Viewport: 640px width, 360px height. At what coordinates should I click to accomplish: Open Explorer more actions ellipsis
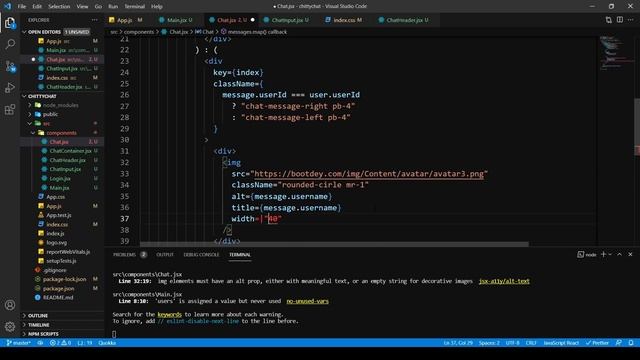click(x=95, y=20)
